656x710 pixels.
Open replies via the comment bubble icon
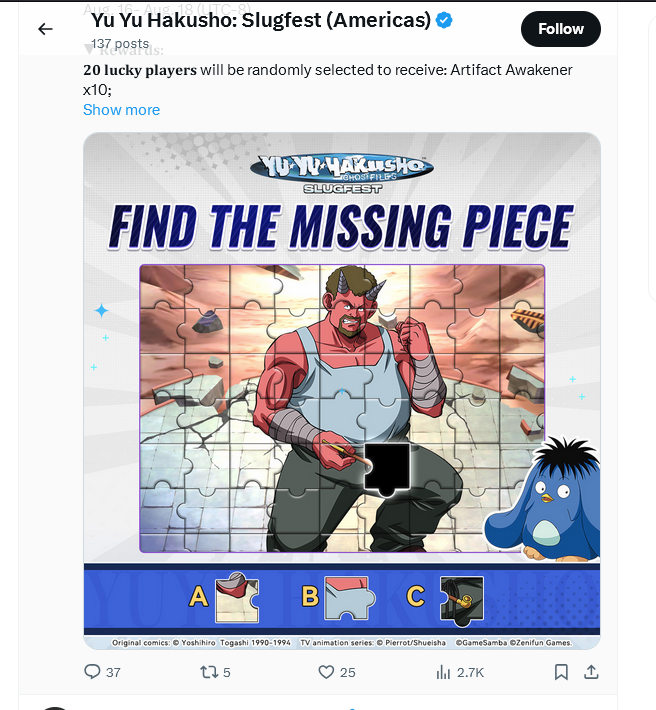[92, 672]
